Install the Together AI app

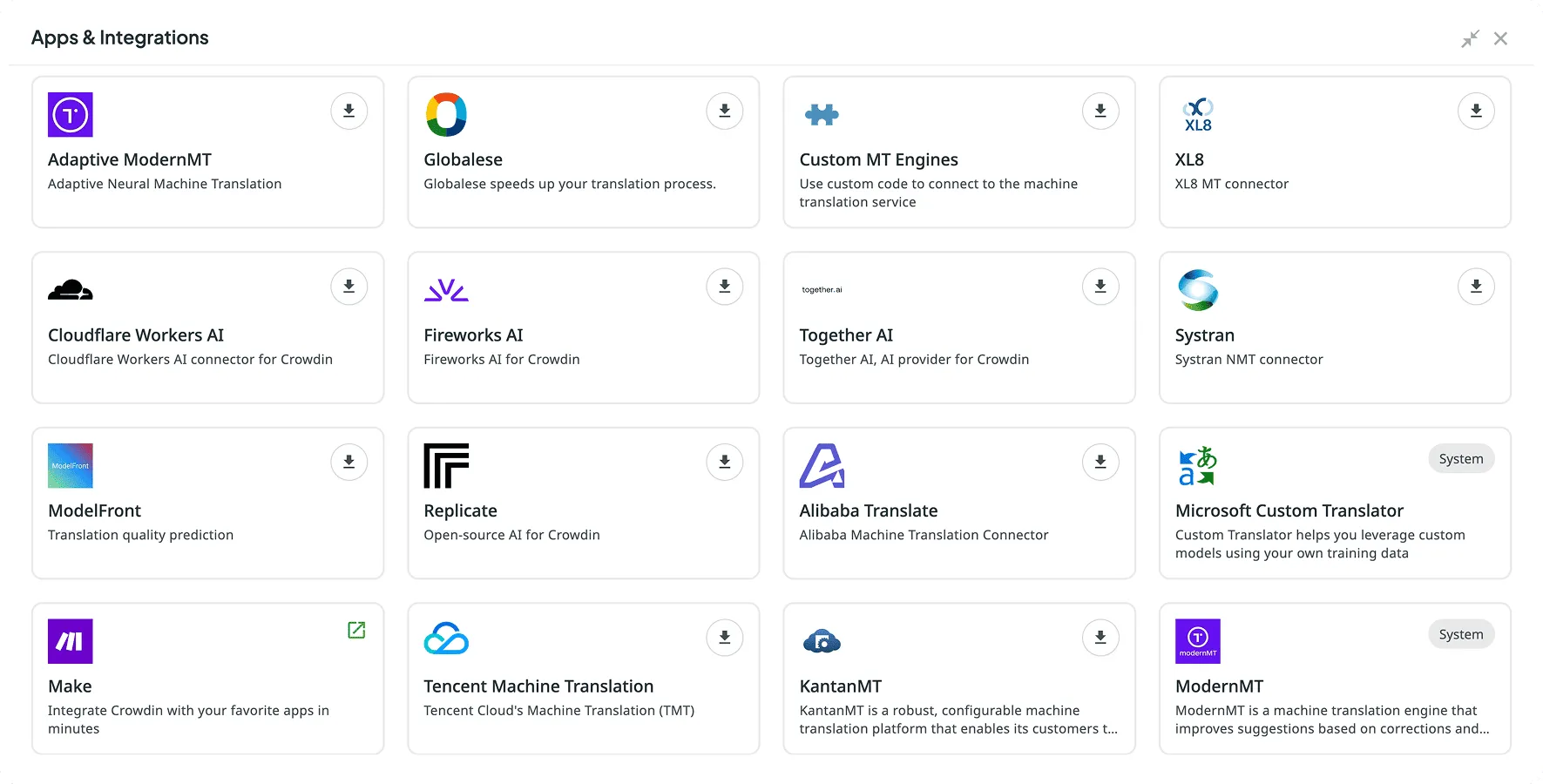[1100, 286]
